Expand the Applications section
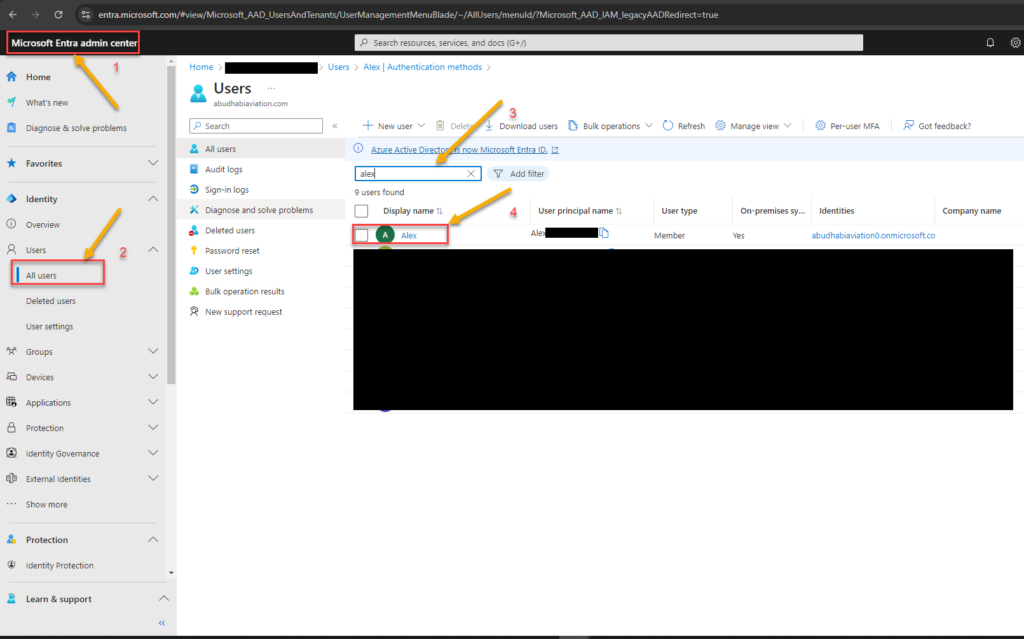 pos(153,402)
